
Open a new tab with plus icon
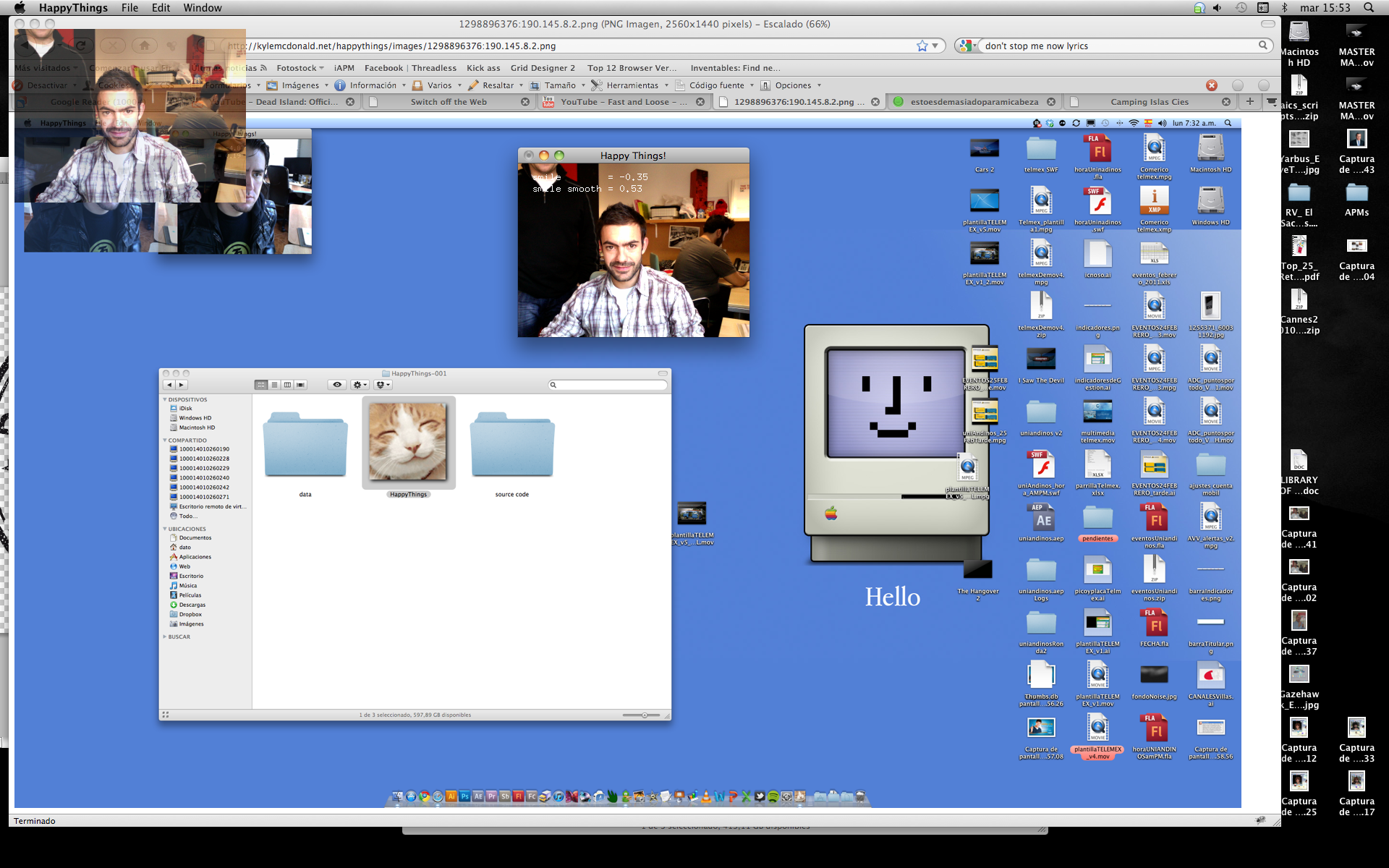click(1249, 101)
